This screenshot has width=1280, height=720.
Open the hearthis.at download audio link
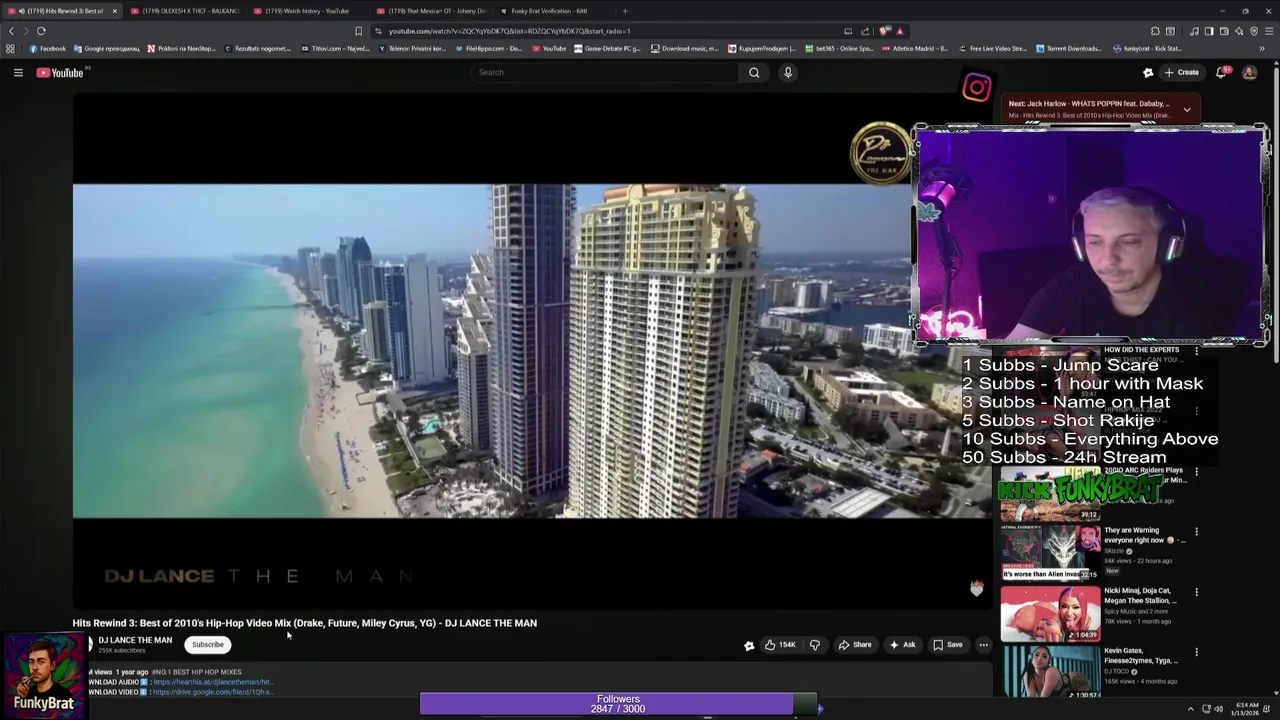tap(212, 682)
